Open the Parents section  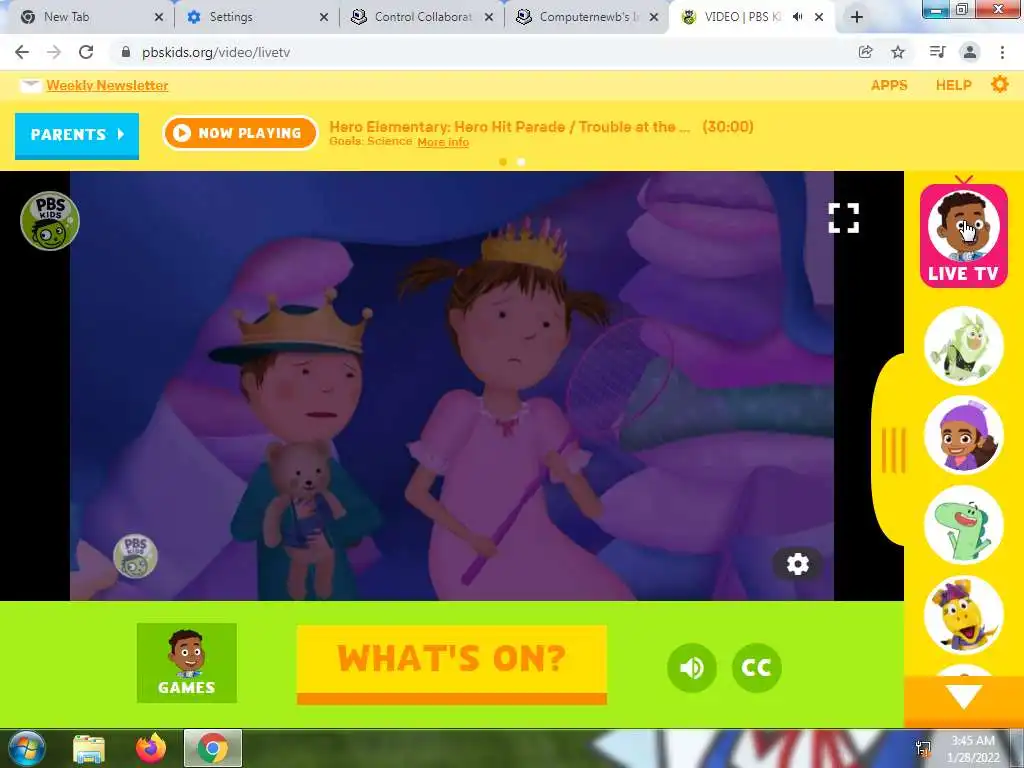[x=77, y=135]
